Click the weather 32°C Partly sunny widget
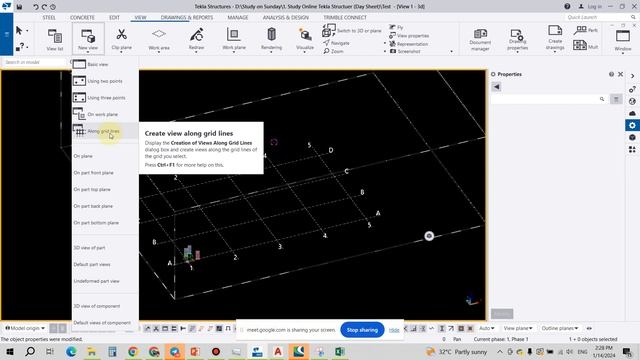 (x=457, y=351)
